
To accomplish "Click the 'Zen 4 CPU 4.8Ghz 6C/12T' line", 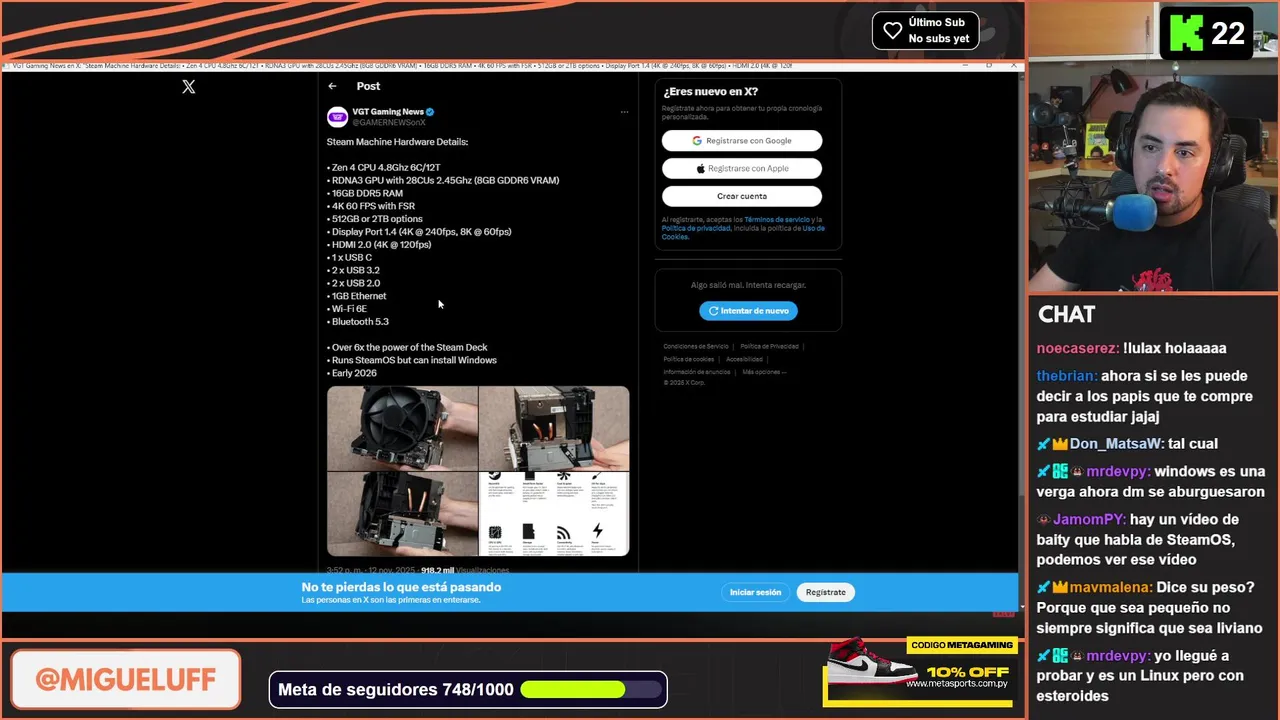I will pos(384,168).
